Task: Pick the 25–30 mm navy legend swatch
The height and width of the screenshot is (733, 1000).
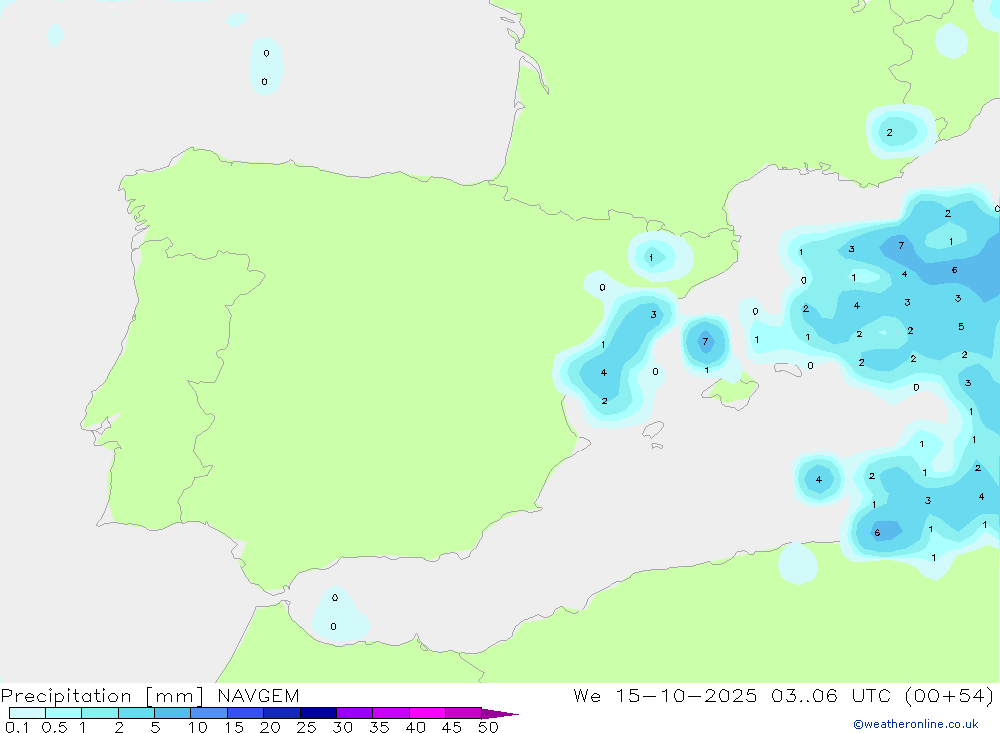Action: pos(318,713)
